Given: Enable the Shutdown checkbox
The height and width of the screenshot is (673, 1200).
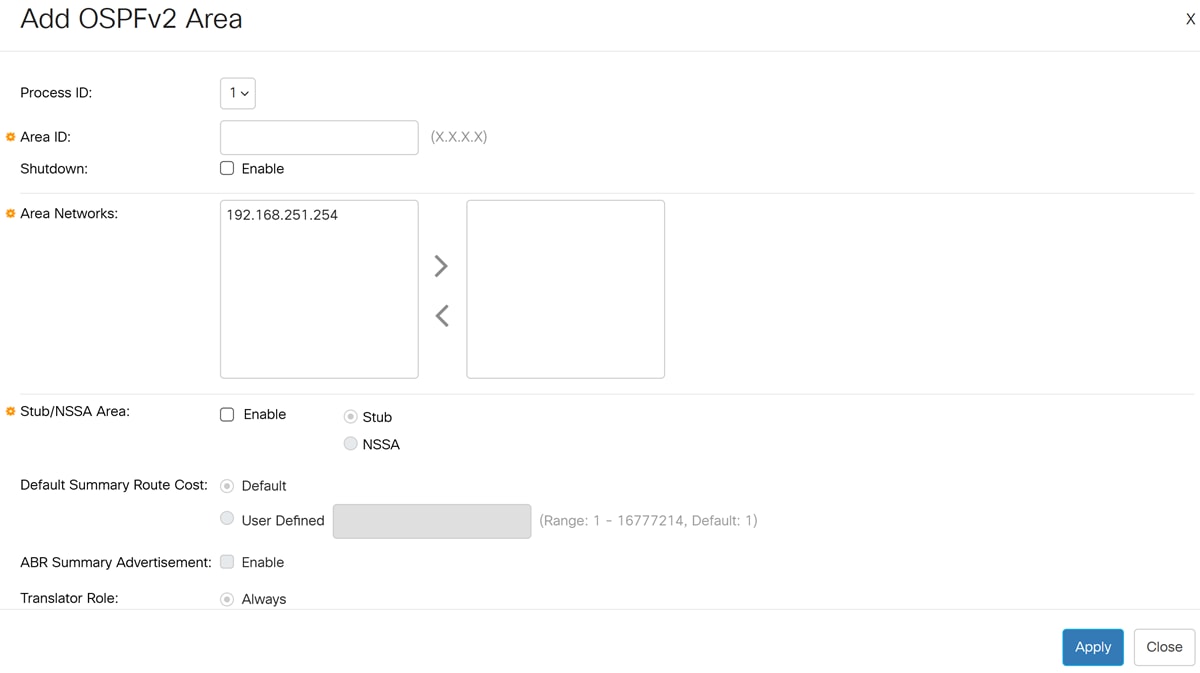Looking at the screenshot, I should (x=227, y=168).
